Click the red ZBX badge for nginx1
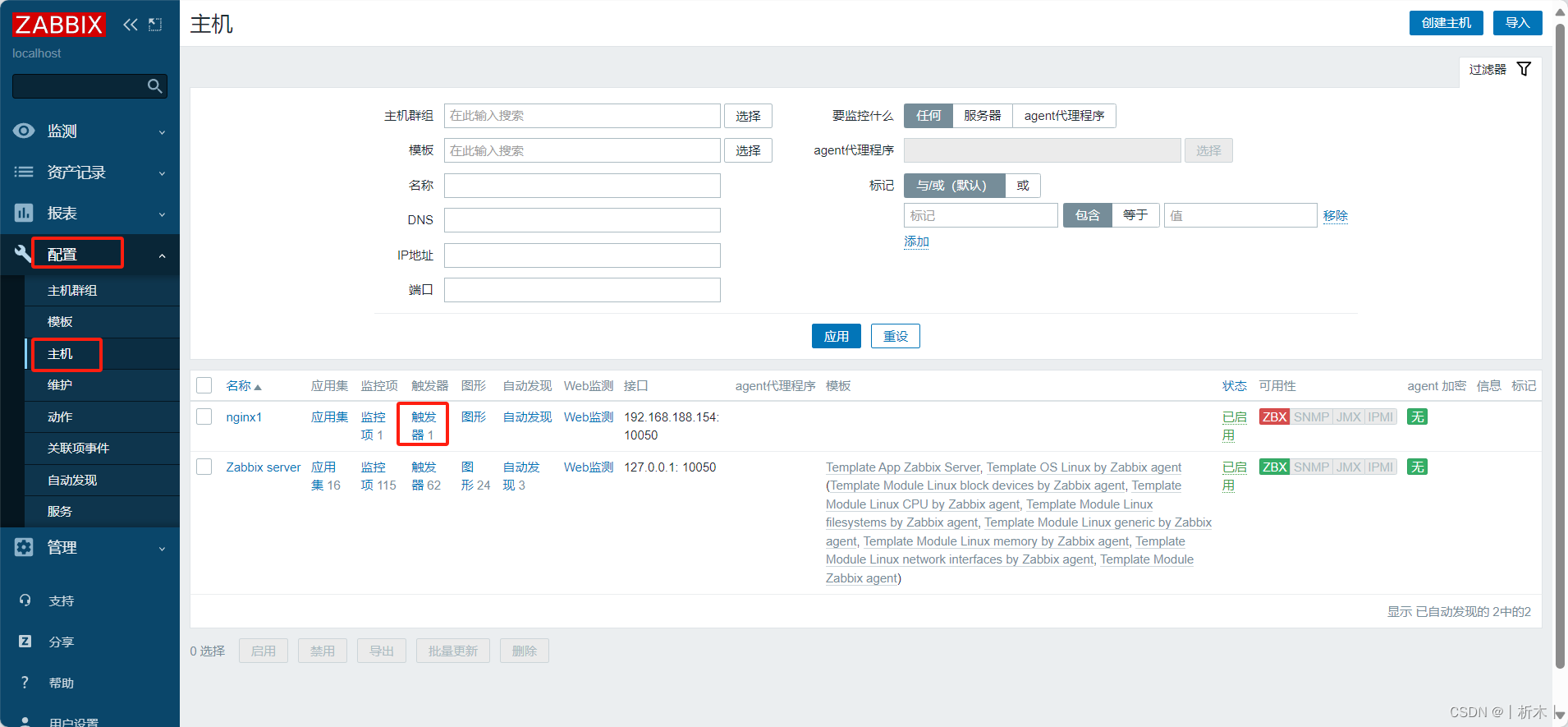Image resolution: width=1568 pixels, height=727 pixels. [x=1274, y=417]
